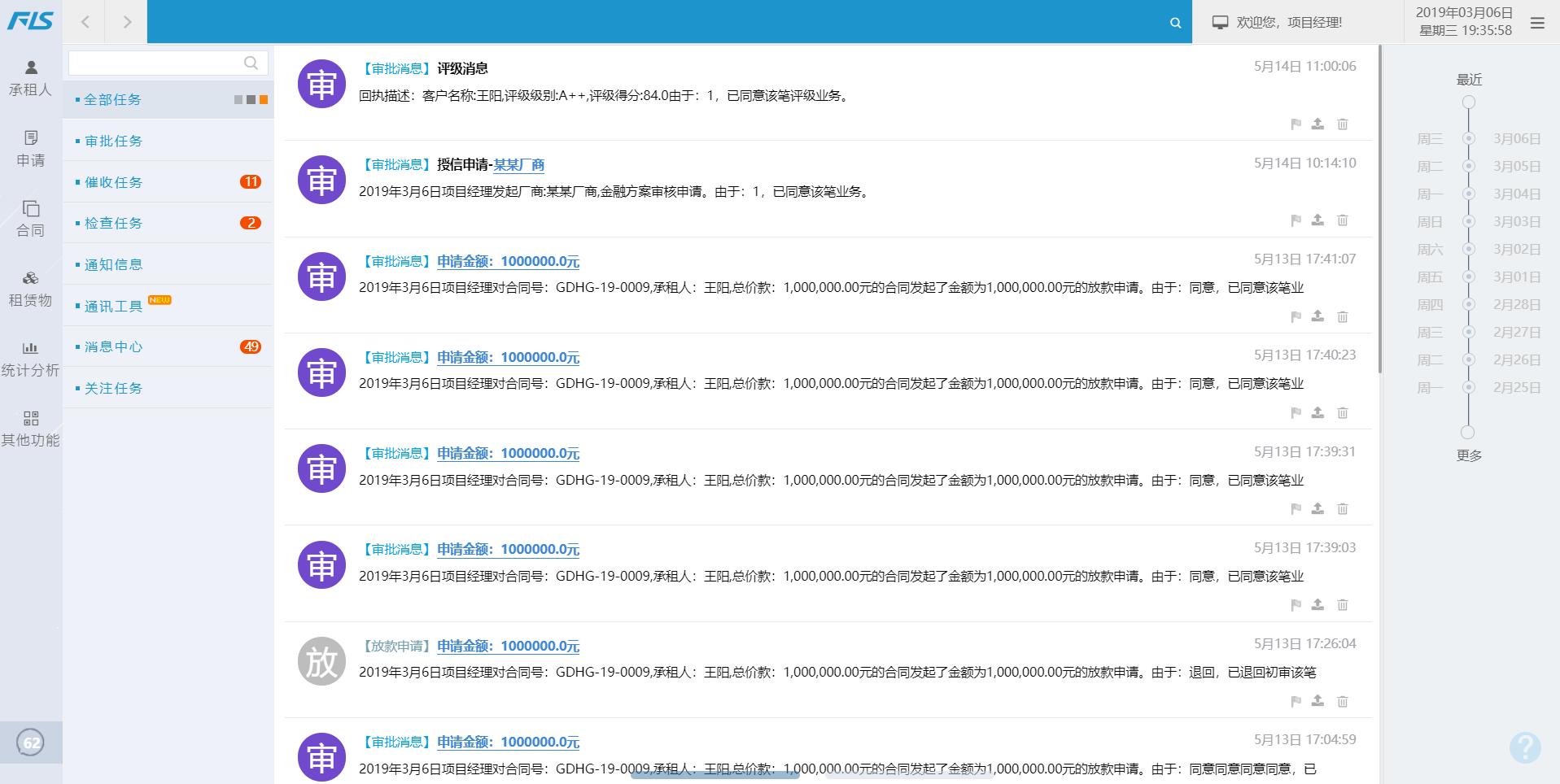Open 统计分析 chart icon in sidebar

pyautogui.click(x=31, y=349)
